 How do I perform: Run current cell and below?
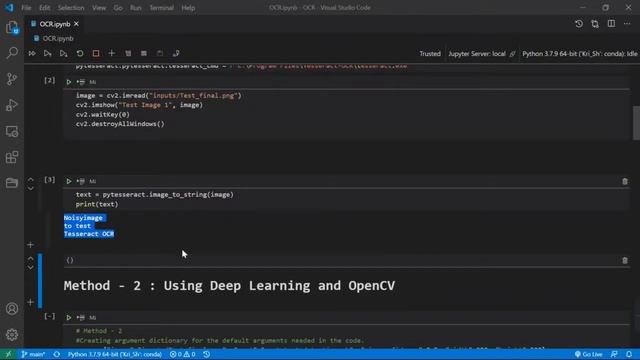click(63, 53)
